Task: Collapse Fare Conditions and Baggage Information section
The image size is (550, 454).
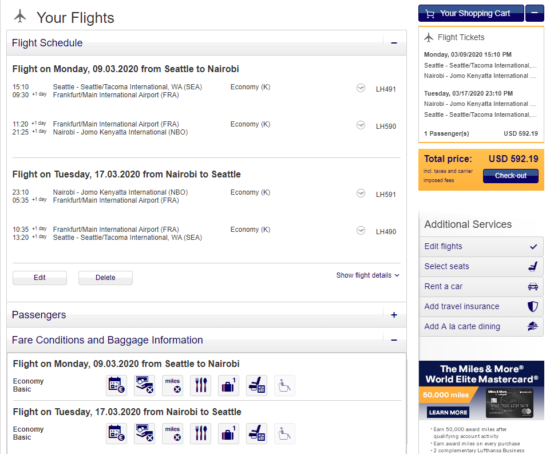Action: point(394,340)
